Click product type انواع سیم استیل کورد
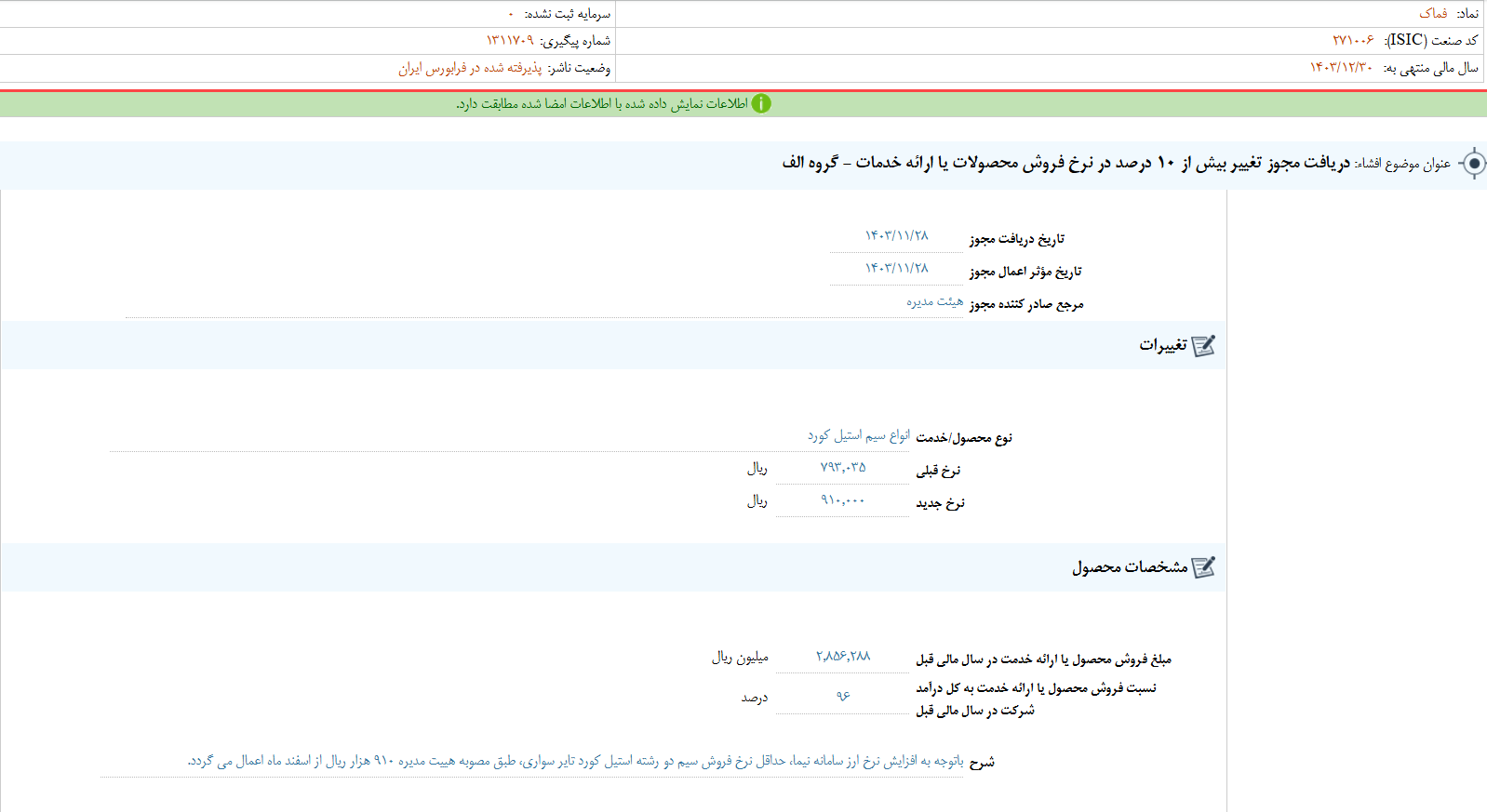The height and width of the screenshot is (812, 1487). [x=858, y=435]
